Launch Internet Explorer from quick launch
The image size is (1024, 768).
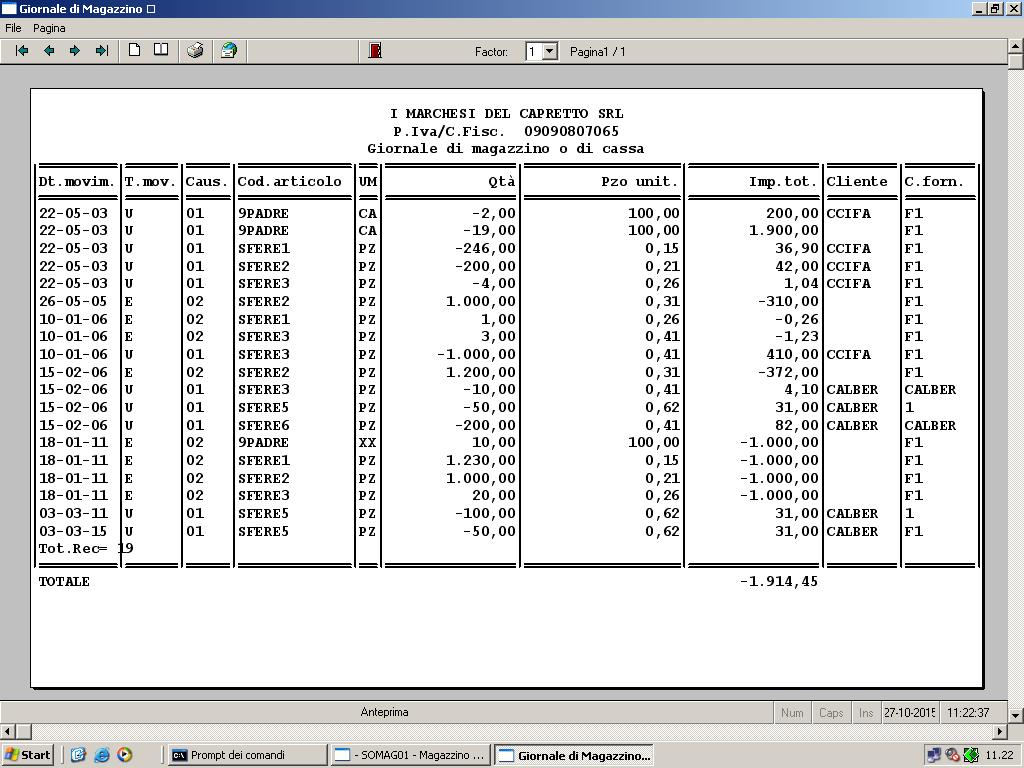coord(101,755)
